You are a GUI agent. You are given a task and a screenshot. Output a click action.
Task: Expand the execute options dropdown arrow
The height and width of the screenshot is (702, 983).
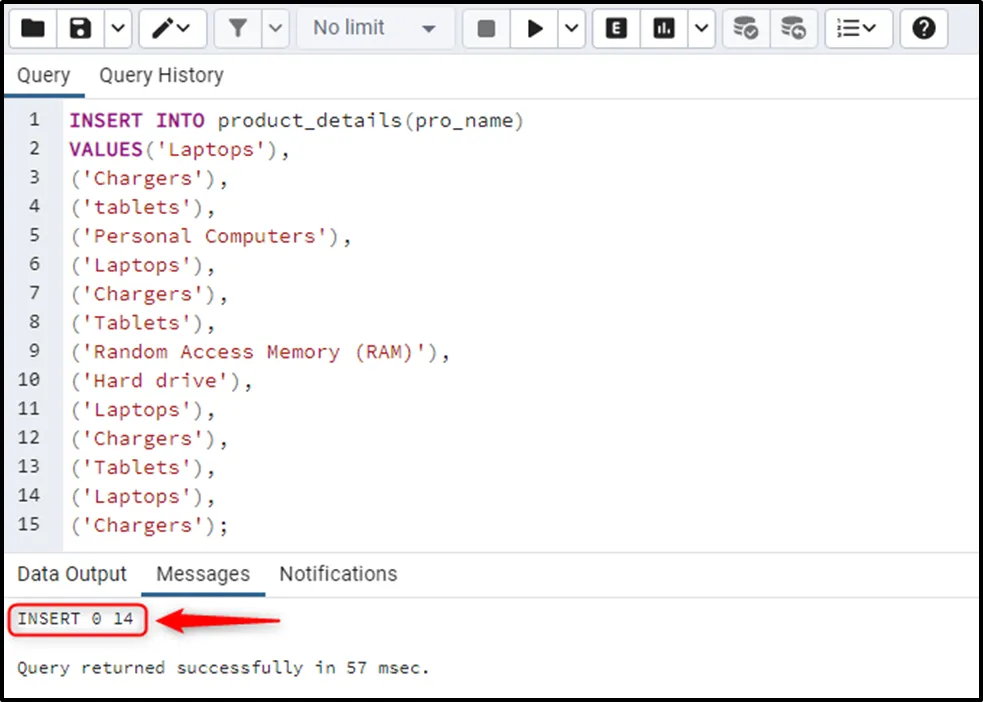pyautogui.click(x=571, y=28)
